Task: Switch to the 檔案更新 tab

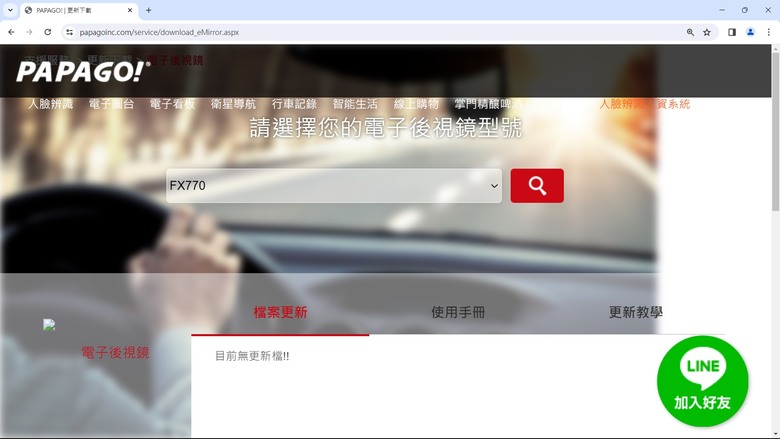Action: pyautogui.click(x=280, y=312)
